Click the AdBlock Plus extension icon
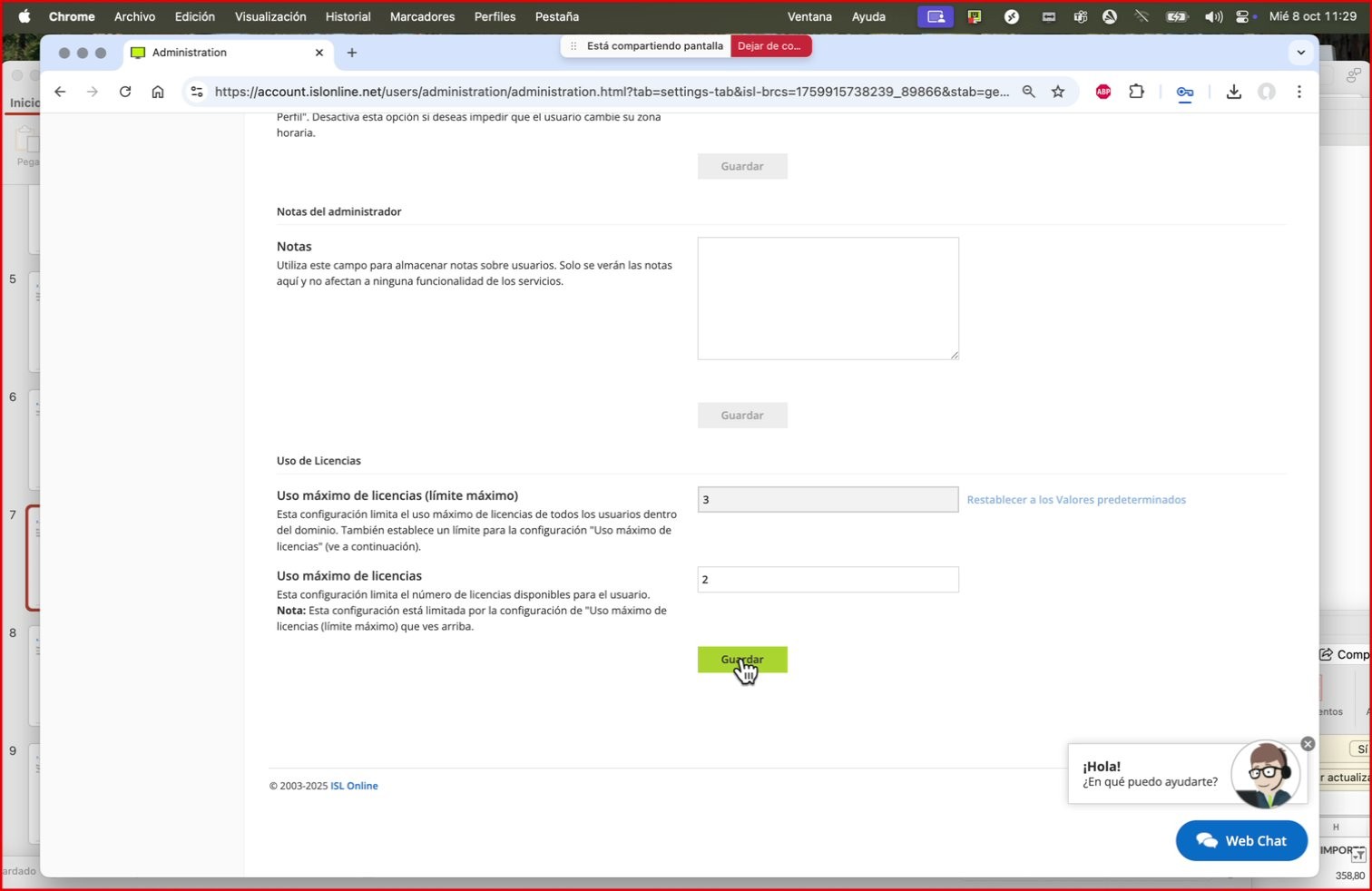 coord(1103,92)
